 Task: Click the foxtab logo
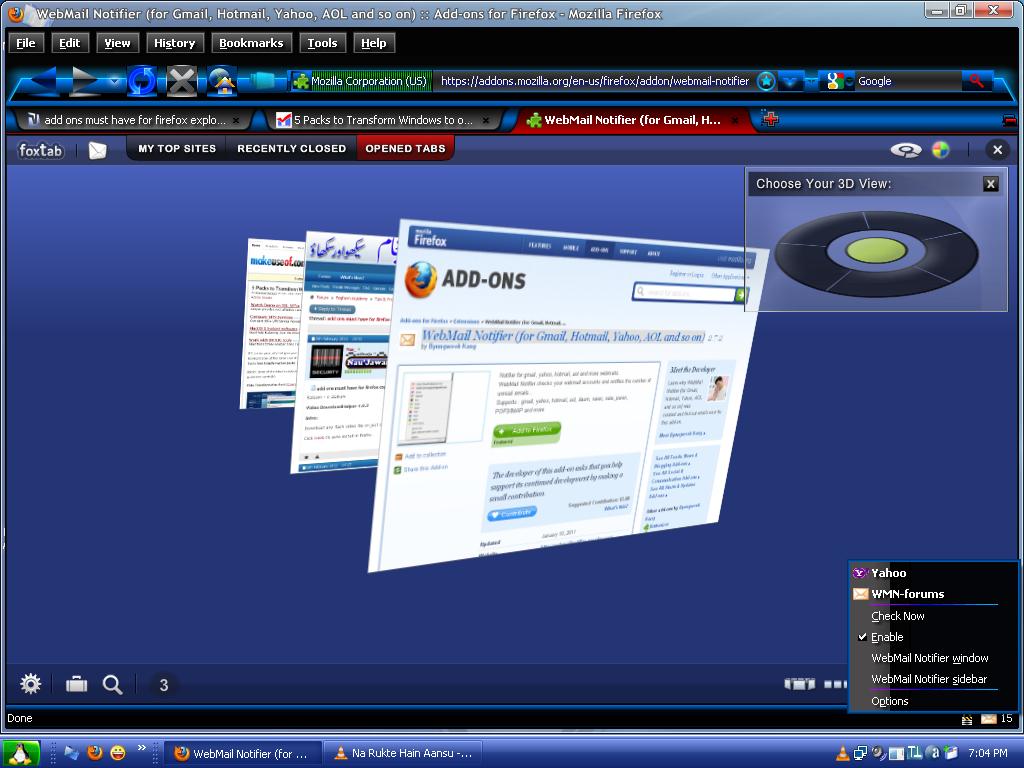pyautogui.click(x=40, y=150)
